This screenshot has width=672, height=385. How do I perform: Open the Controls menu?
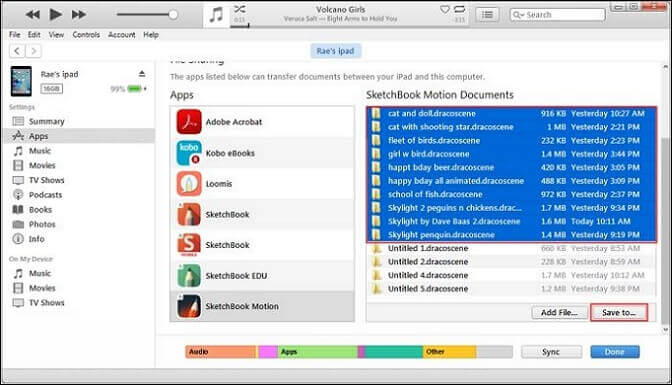coord(86,35)
